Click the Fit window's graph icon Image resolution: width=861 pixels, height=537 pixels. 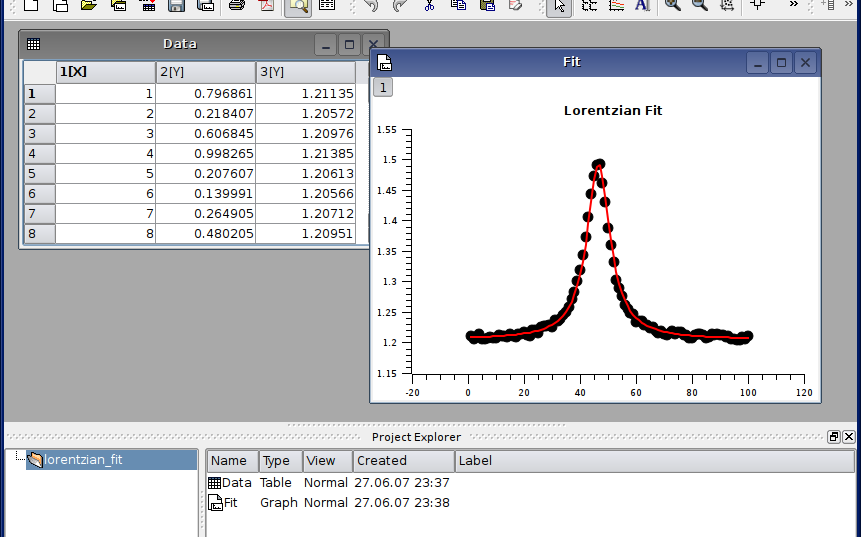point(385,63)
